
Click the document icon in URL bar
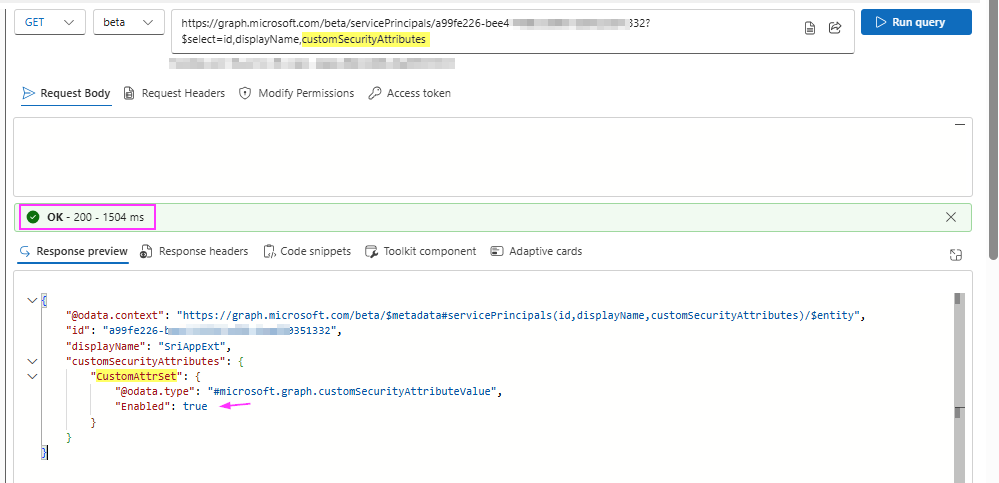810,28
